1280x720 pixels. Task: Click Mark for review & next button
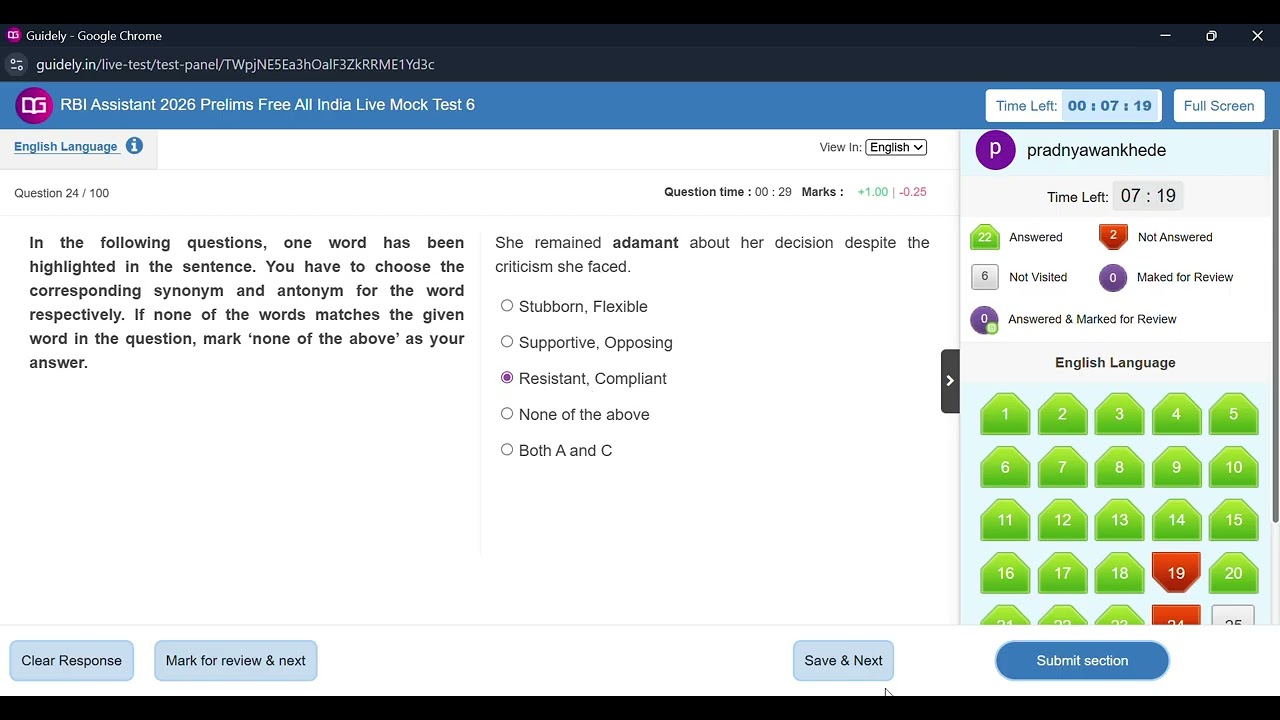pyautogui.click(x=236, y=661)
